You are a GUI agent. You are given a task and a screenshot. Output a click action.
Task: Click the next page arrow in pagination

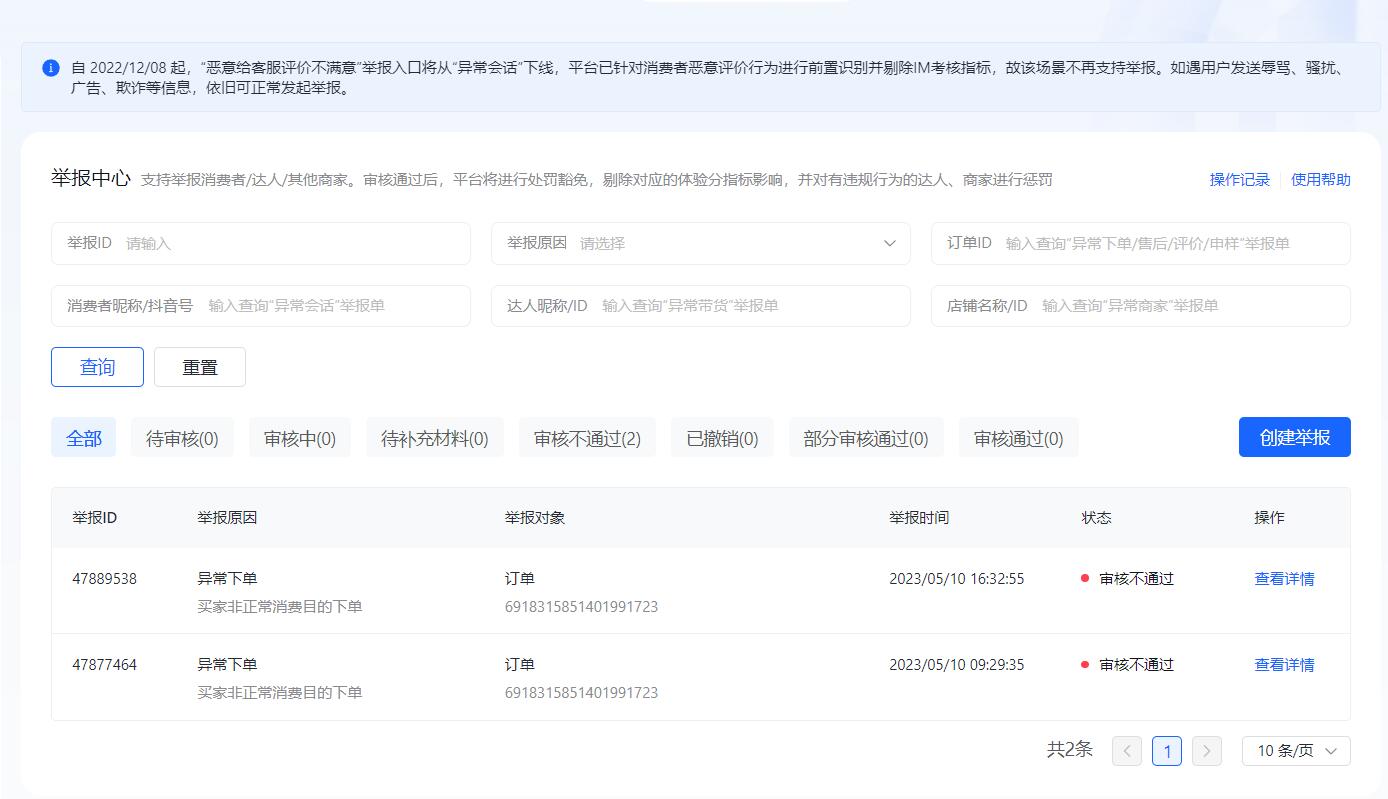[1207, 751]
